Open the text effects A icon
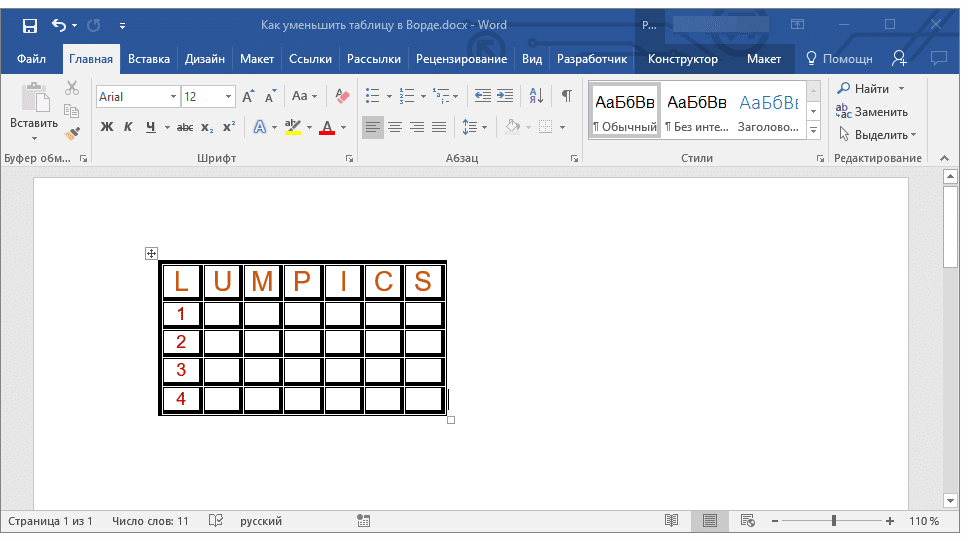This screenshot has width=968, height=541. 260,127
